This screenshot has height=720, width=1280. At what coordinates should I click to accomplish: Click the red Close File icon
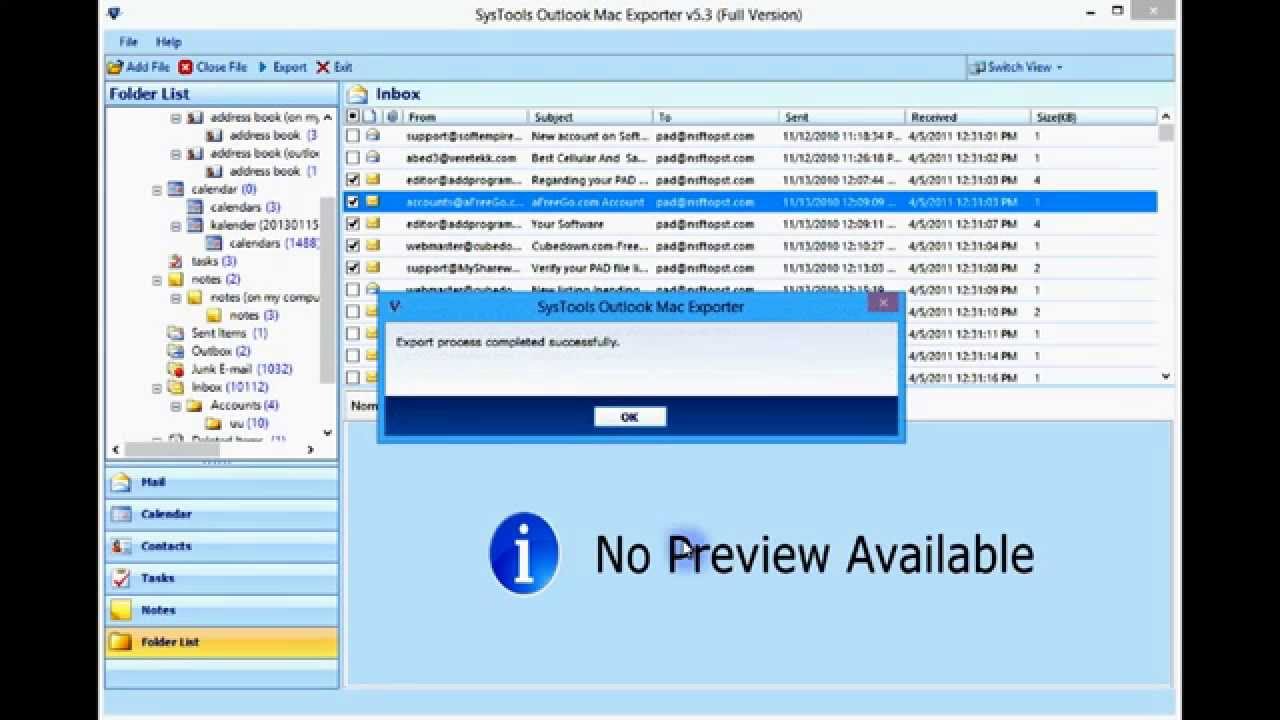pos(186,67)
